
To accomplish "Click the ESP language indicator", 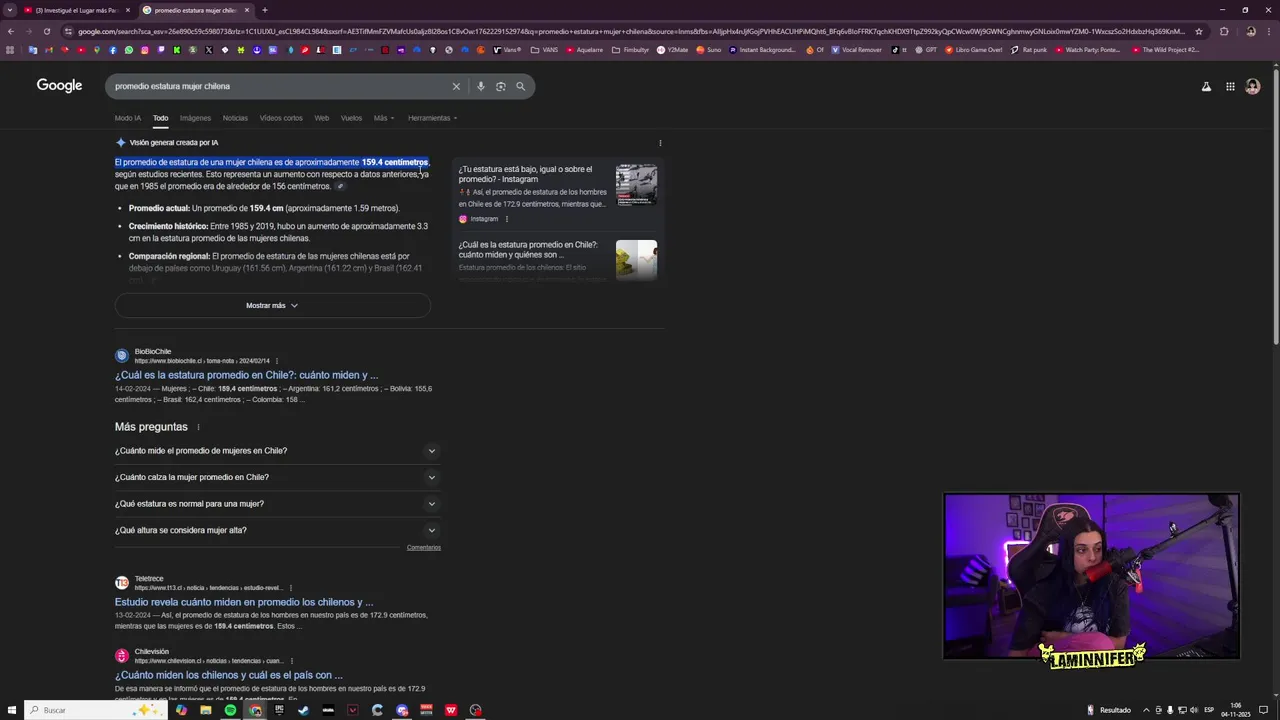I will [1209, 710].
